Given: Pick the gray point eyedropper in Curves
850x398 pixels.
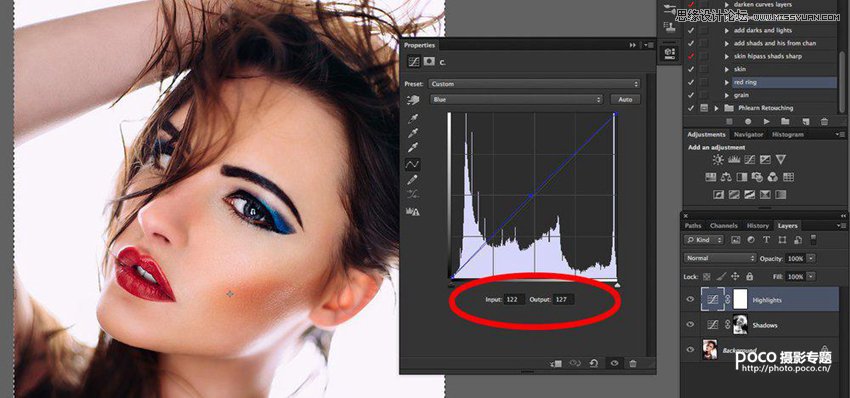Looking at the screenshot, I should 413,133.
